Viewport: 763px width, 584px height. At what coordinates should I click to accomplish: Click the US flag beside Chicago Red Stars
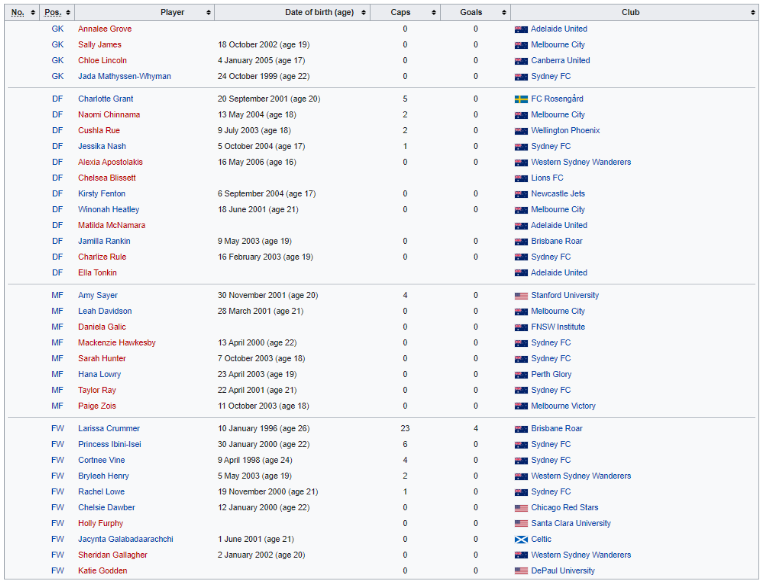point(521,508)
